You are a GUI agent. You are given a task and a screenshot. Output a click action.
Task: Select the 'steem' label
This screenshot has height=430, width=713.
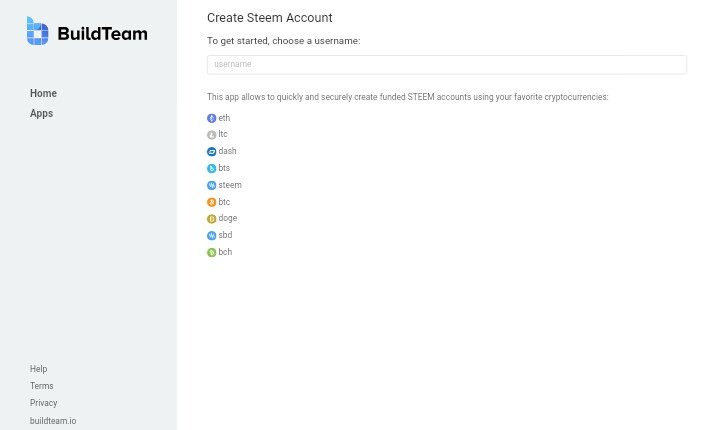(230, 185)
